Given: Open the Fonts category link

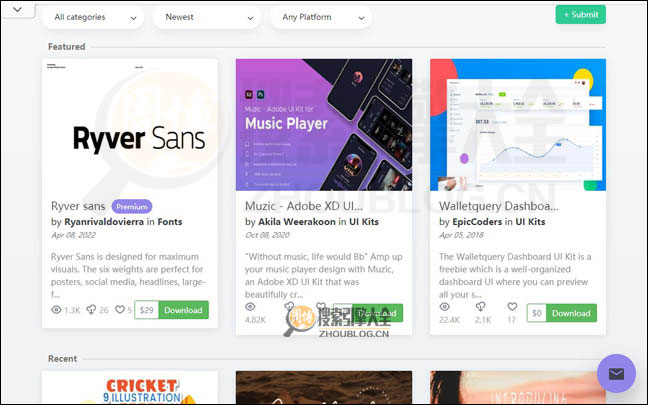Looking at the screenshot, I should [170, 222].
